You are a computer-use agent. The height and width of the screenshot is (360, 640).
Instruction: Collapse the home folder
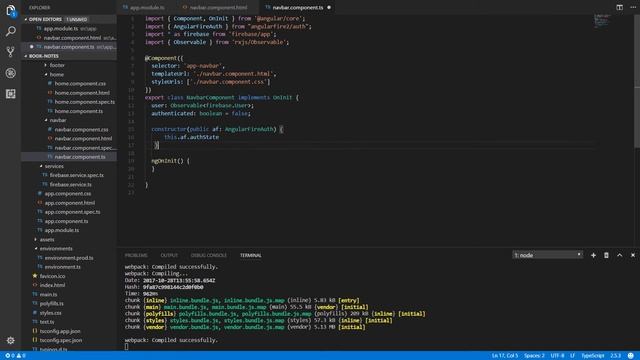tap(57, 74)
